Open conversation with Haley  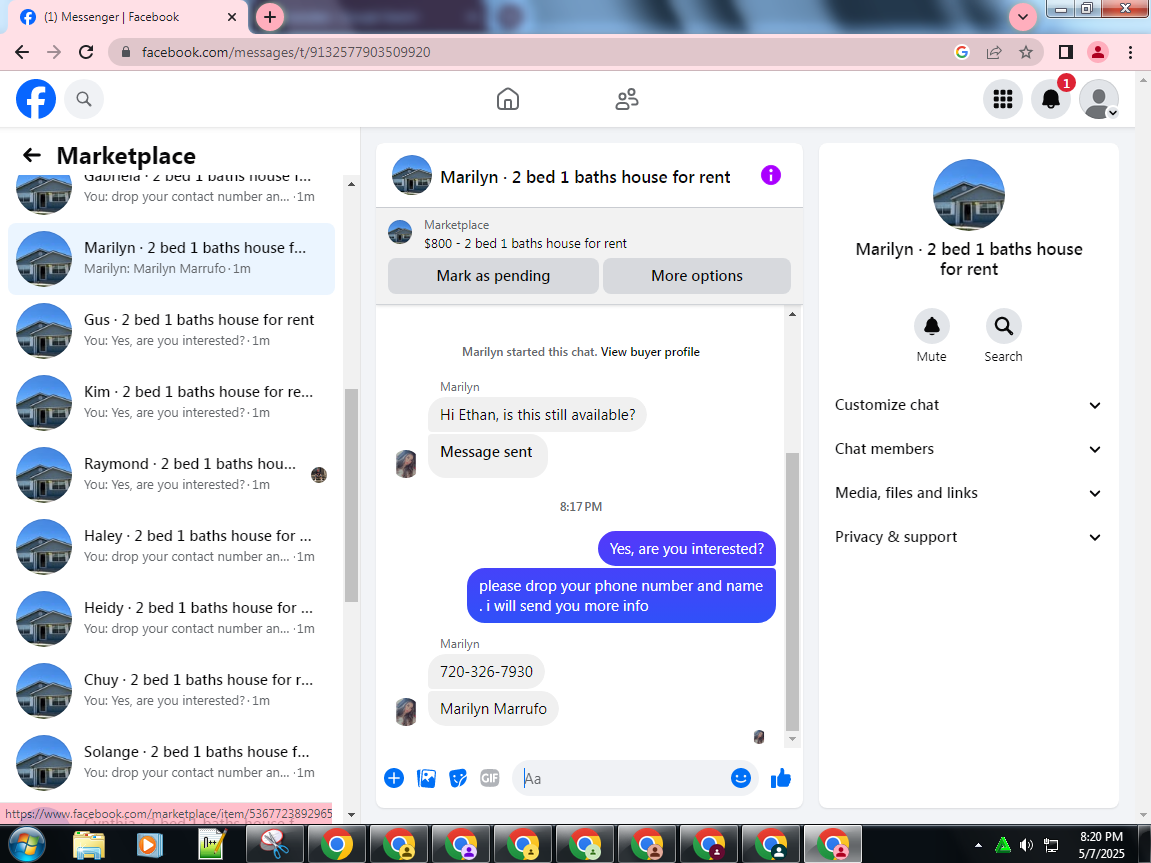pyautogui.click(x=172, y=546)
